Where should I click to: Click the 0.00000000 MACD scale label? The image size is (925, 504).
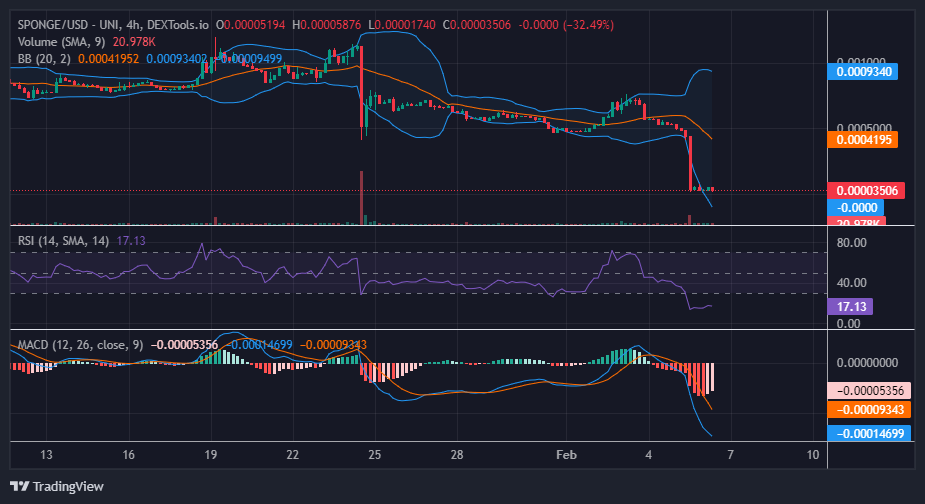867,363
